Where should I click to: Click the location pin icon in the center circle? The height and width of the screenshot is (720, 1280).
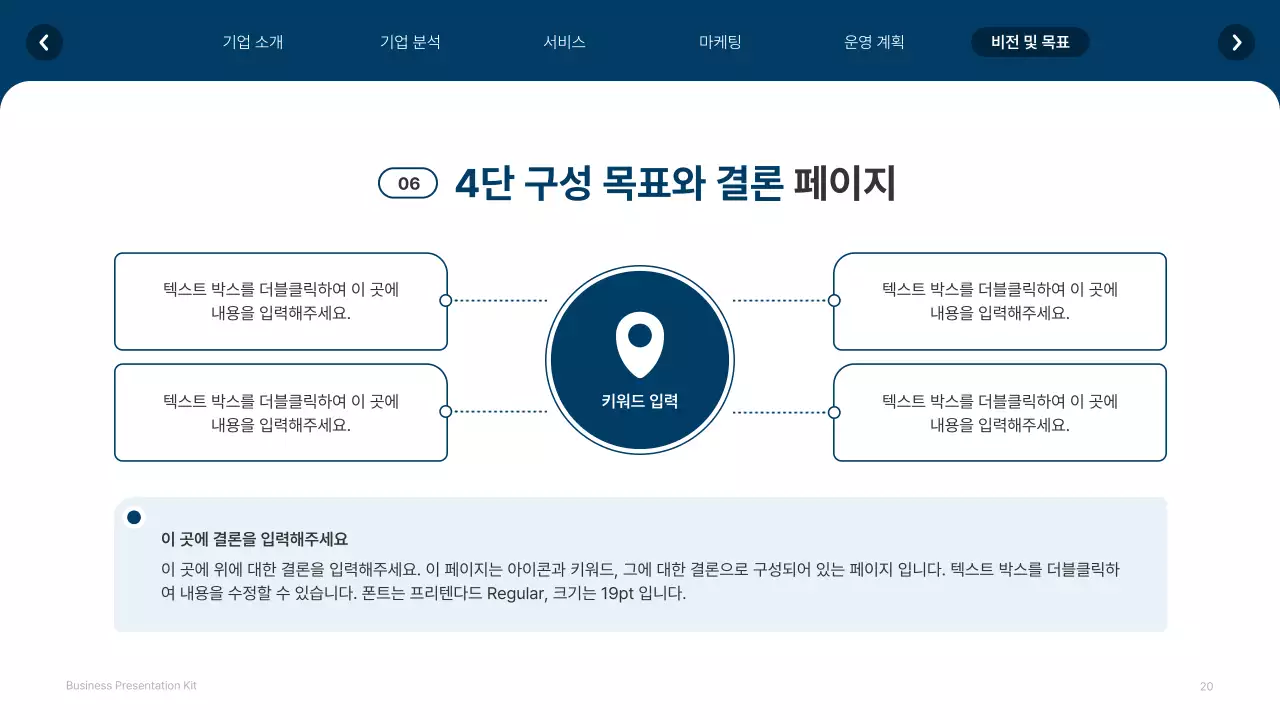coord(639,342)
